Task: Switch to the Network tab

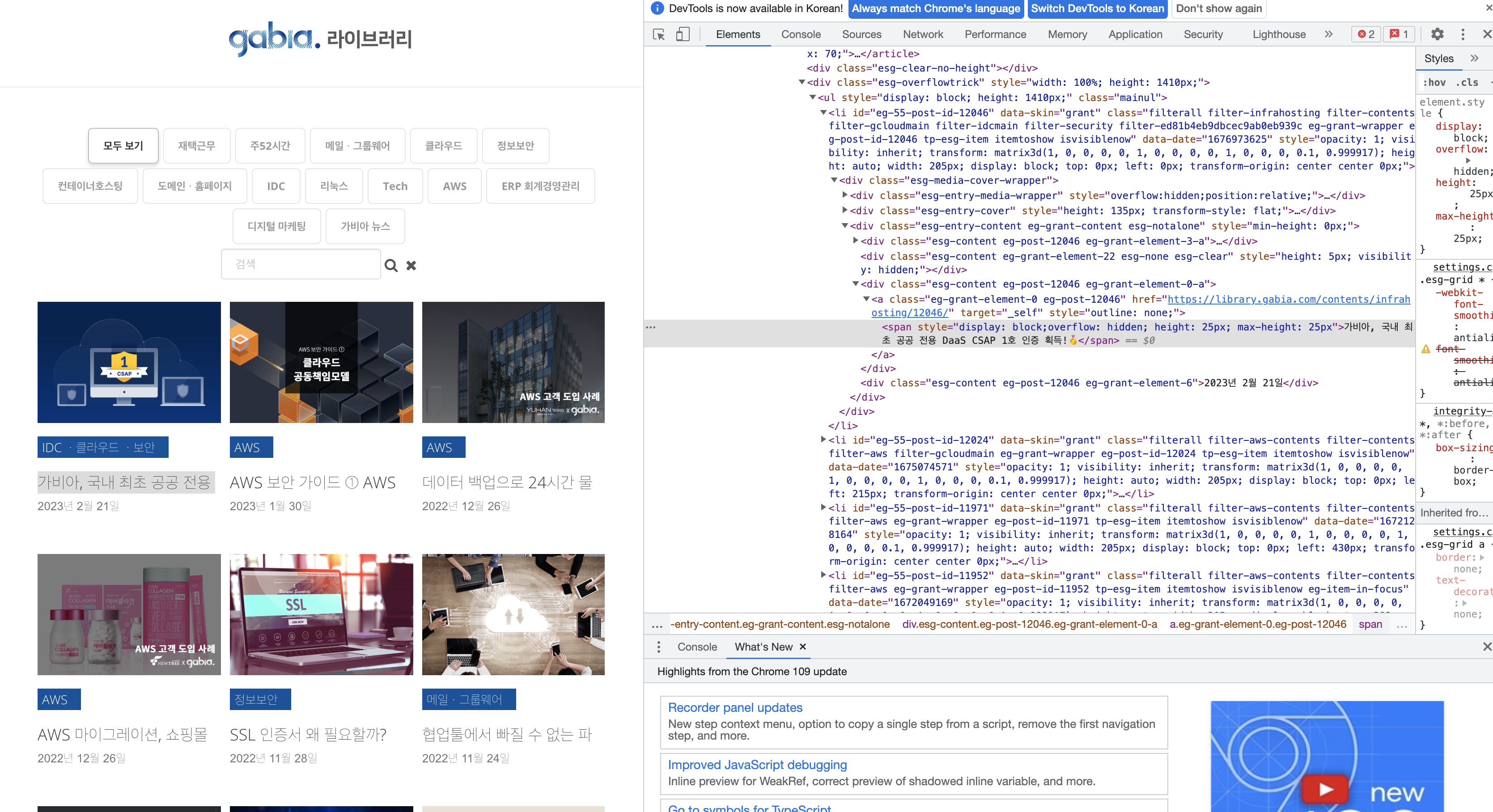Action: coord(923,34)
